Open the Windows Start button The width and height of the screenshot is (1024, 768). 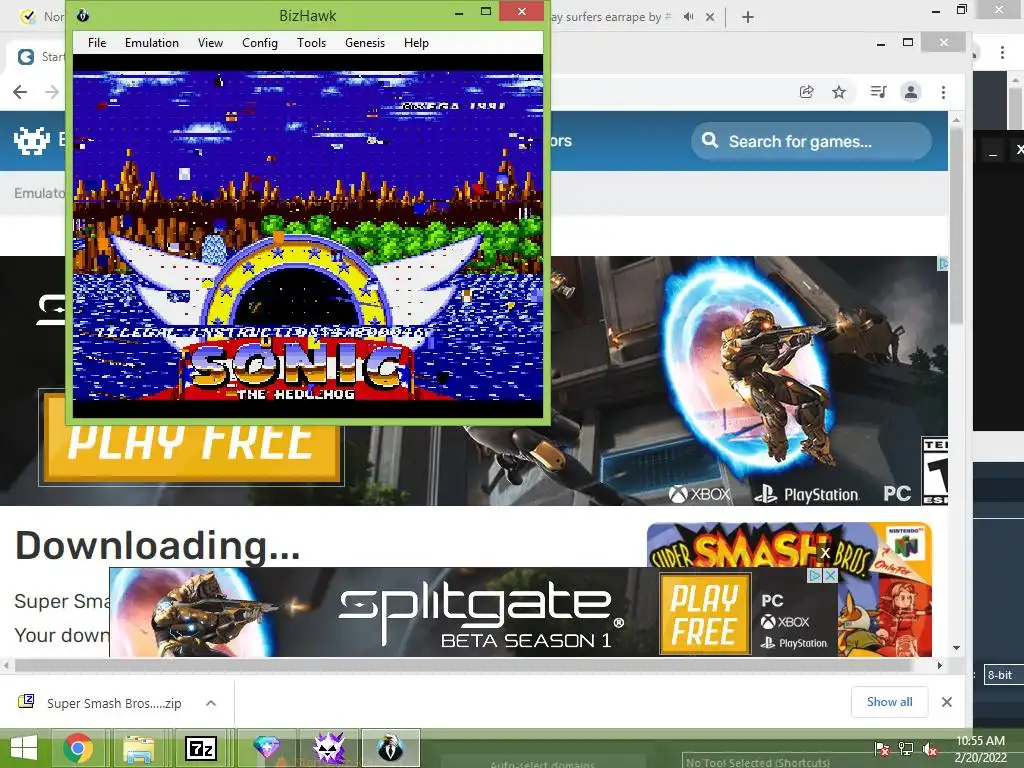point(24,748)
